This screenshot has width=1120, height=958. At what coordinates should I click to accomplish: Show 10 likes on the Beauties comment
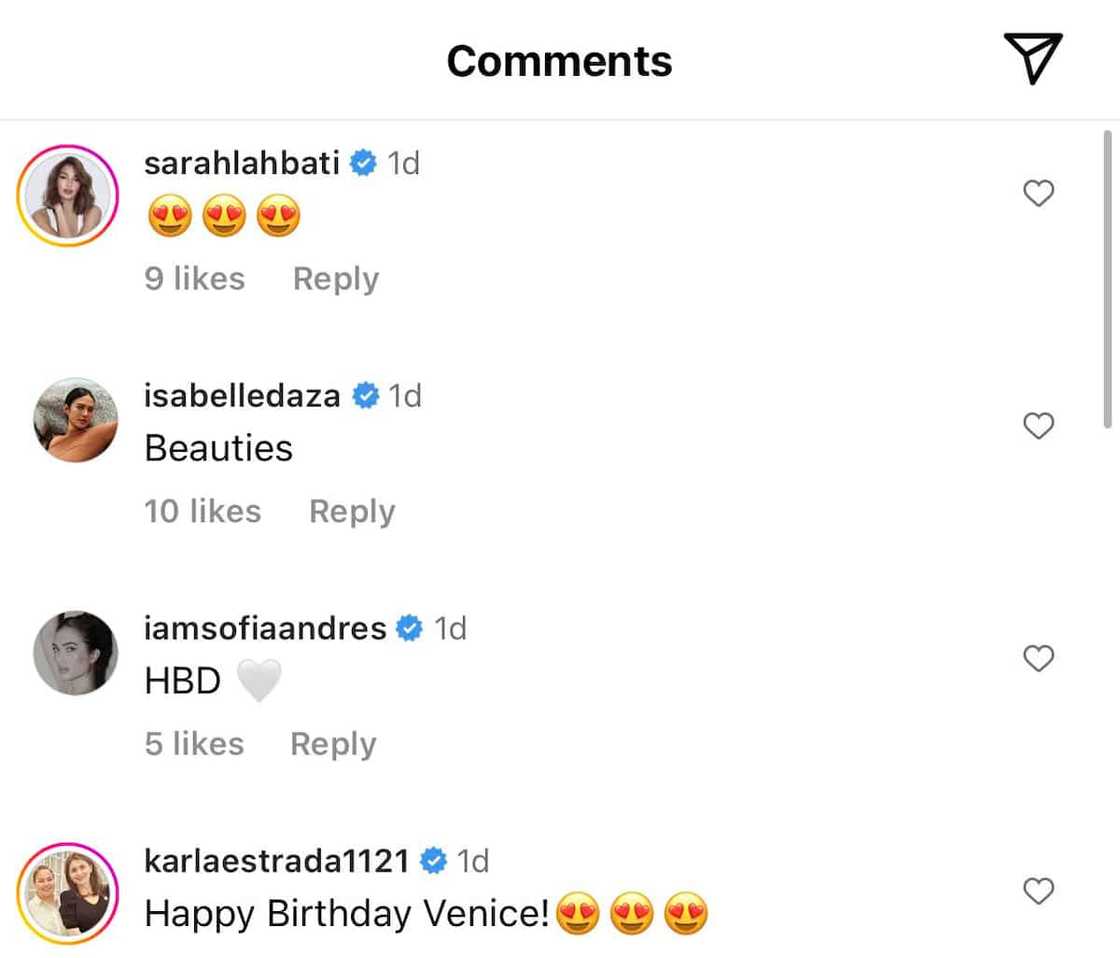[202, 512]
